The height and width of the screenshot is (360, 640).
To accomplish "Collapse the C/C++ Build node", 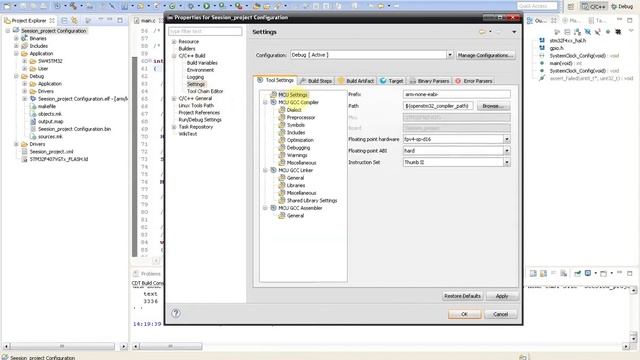I will (x=174, y=56).
